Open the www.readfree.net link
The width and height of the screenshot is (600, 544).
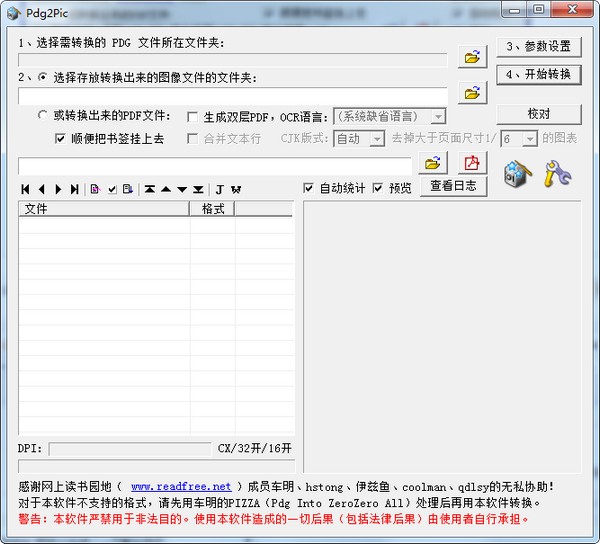[181, 486]
